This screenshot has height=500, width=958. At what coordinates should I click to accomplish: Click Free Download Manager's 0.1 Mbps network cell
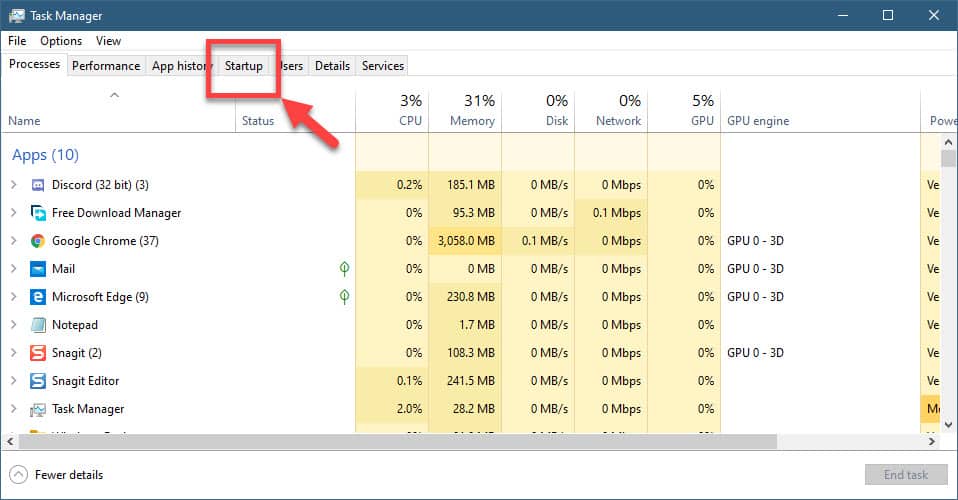[x=612, y=213]
